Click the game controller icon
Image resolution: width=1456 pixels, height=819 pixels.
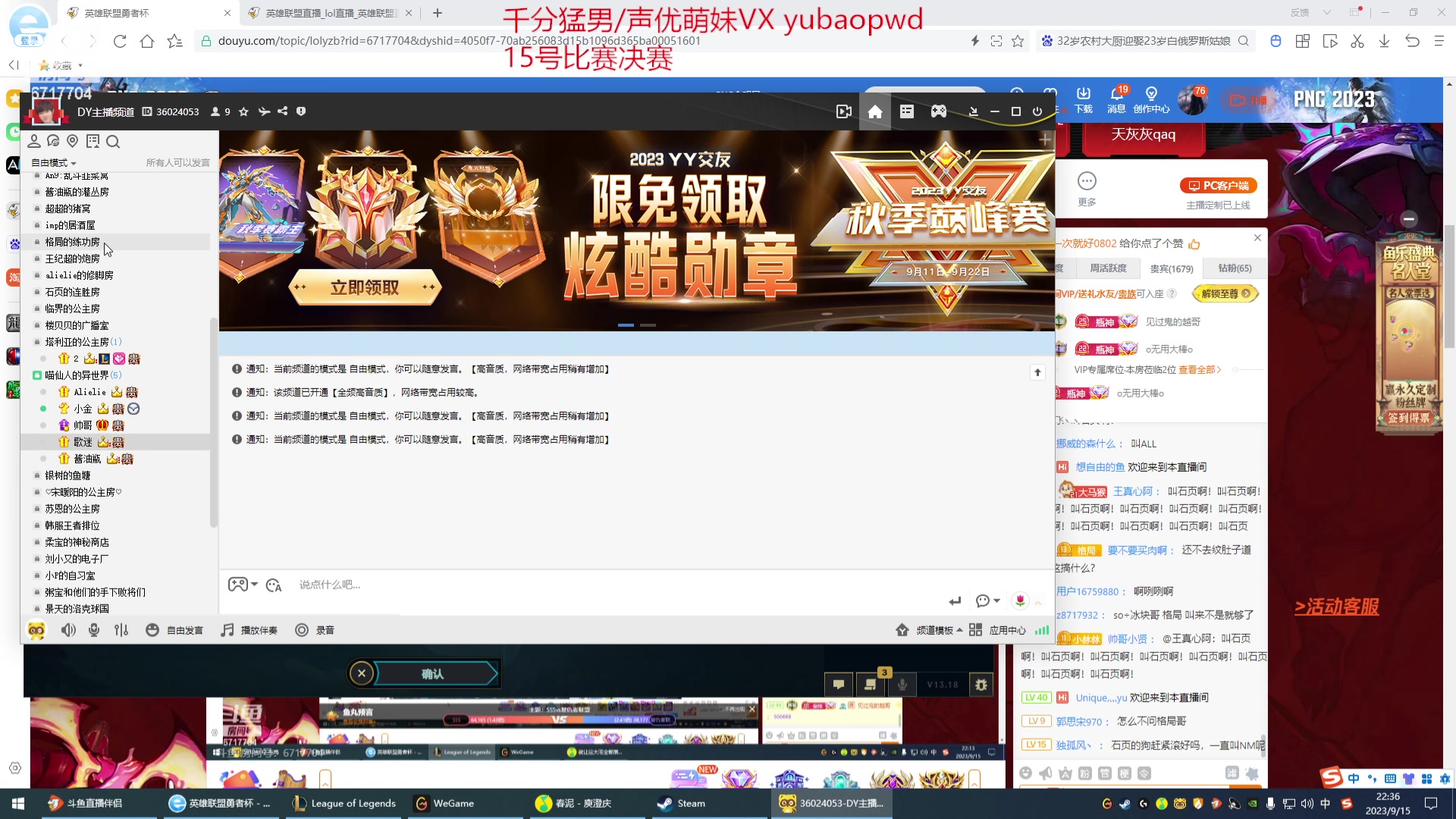click(938, 111)
